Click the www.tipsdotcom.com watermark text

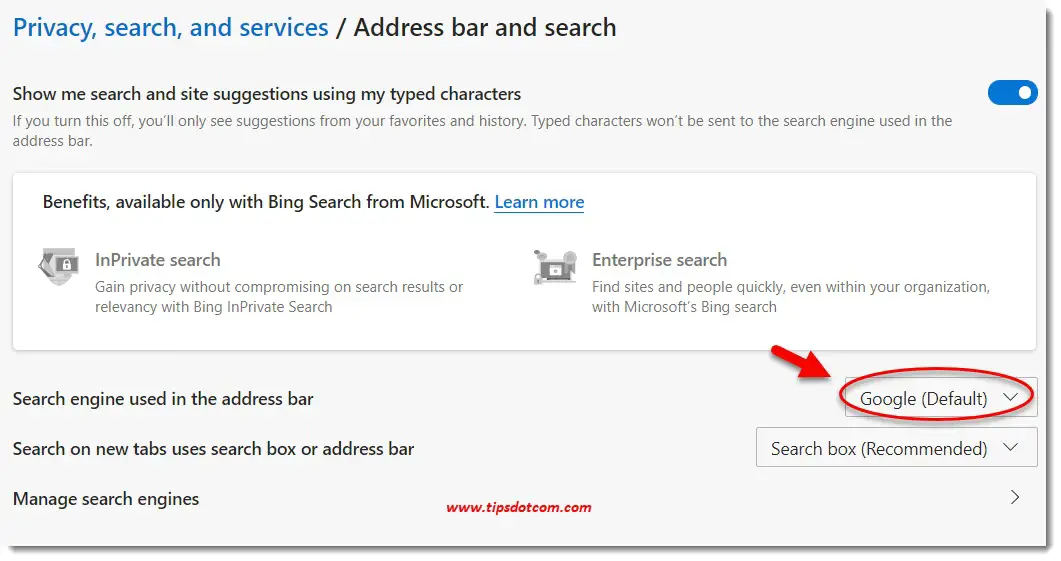(x=519, y=507)
